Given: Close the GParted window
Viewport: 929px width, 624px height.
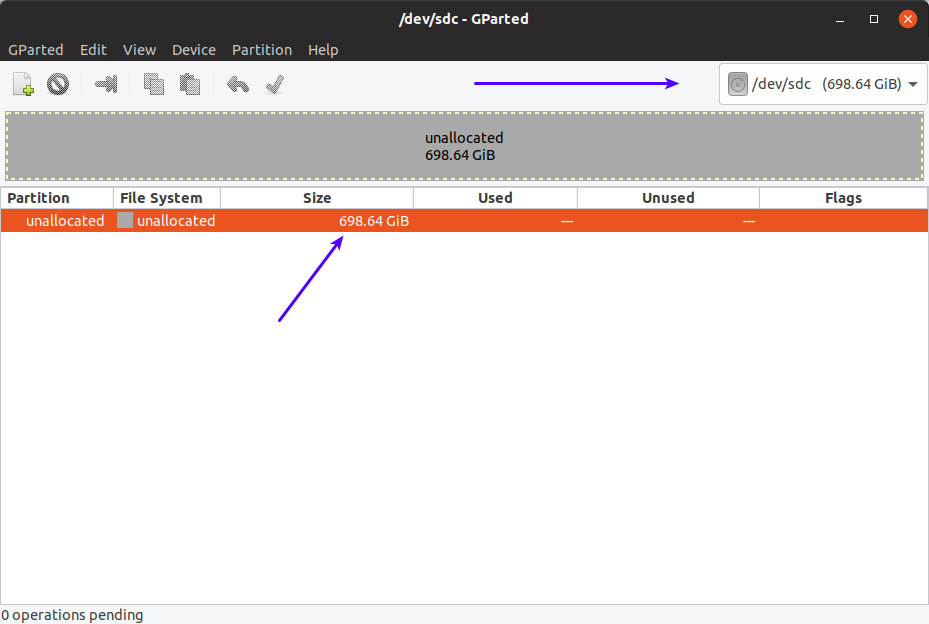Looking at the screenshot, I should [908, 19].
